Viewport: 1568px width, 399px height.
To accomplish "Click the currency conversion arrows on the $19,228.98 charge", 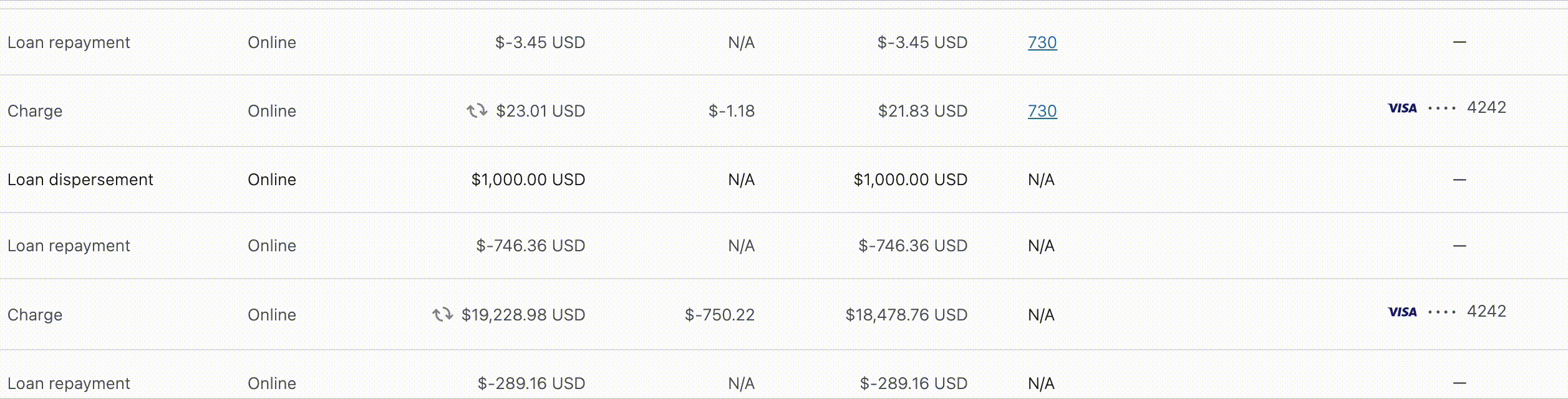I will click(x=443, y=314).
